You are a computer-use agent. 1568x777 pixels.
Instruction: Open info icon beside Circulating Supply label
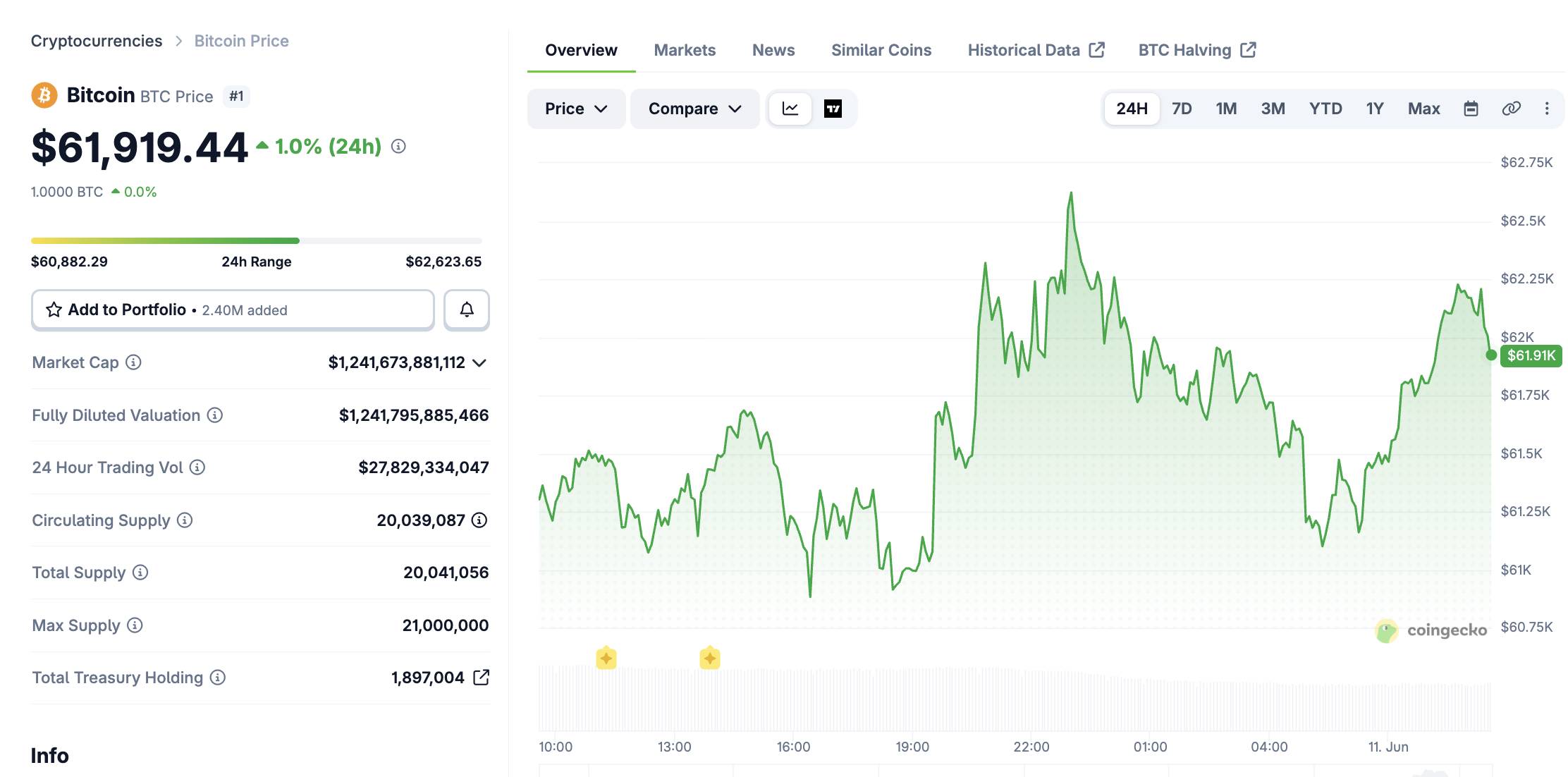coord(185,520)
